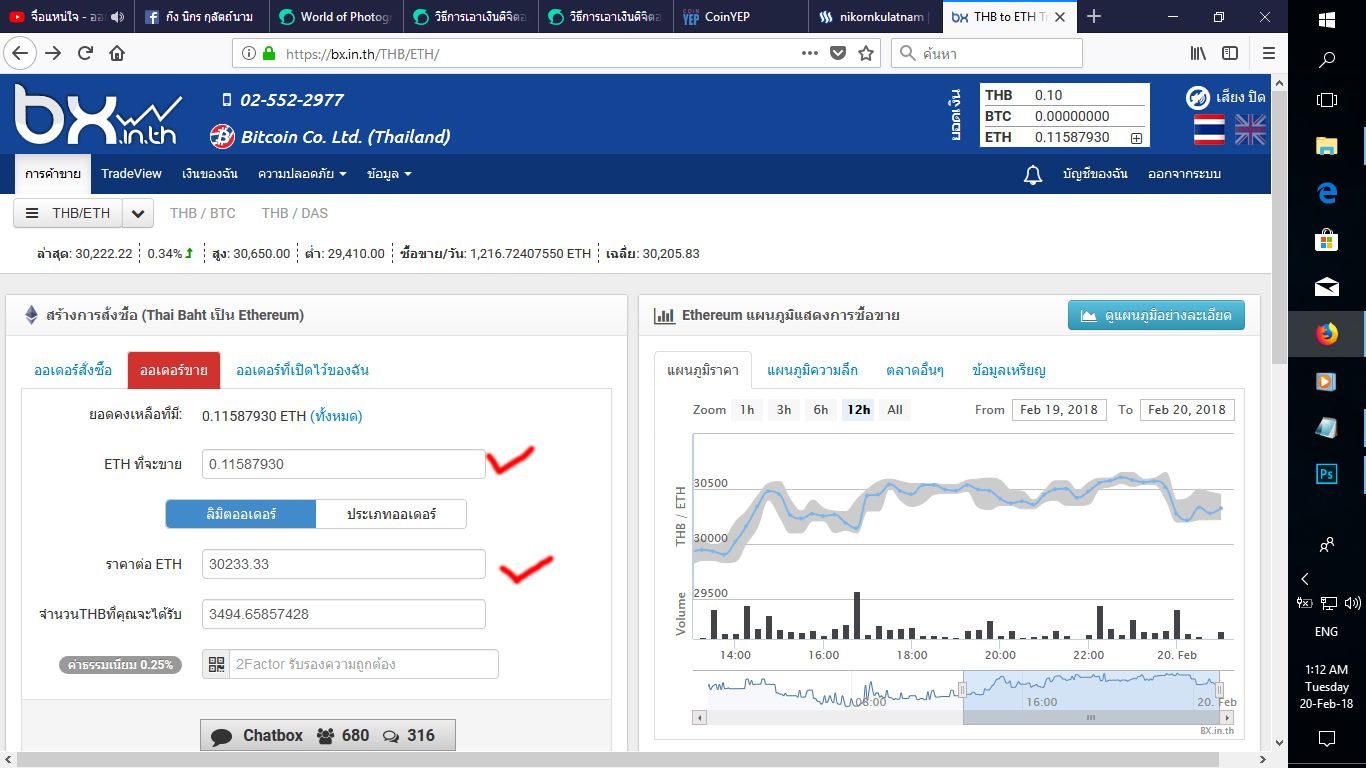Click the Firefox forward arrow
This screenshot has width=1366, height=768.
pyautogui.click(x=53, y=53)
